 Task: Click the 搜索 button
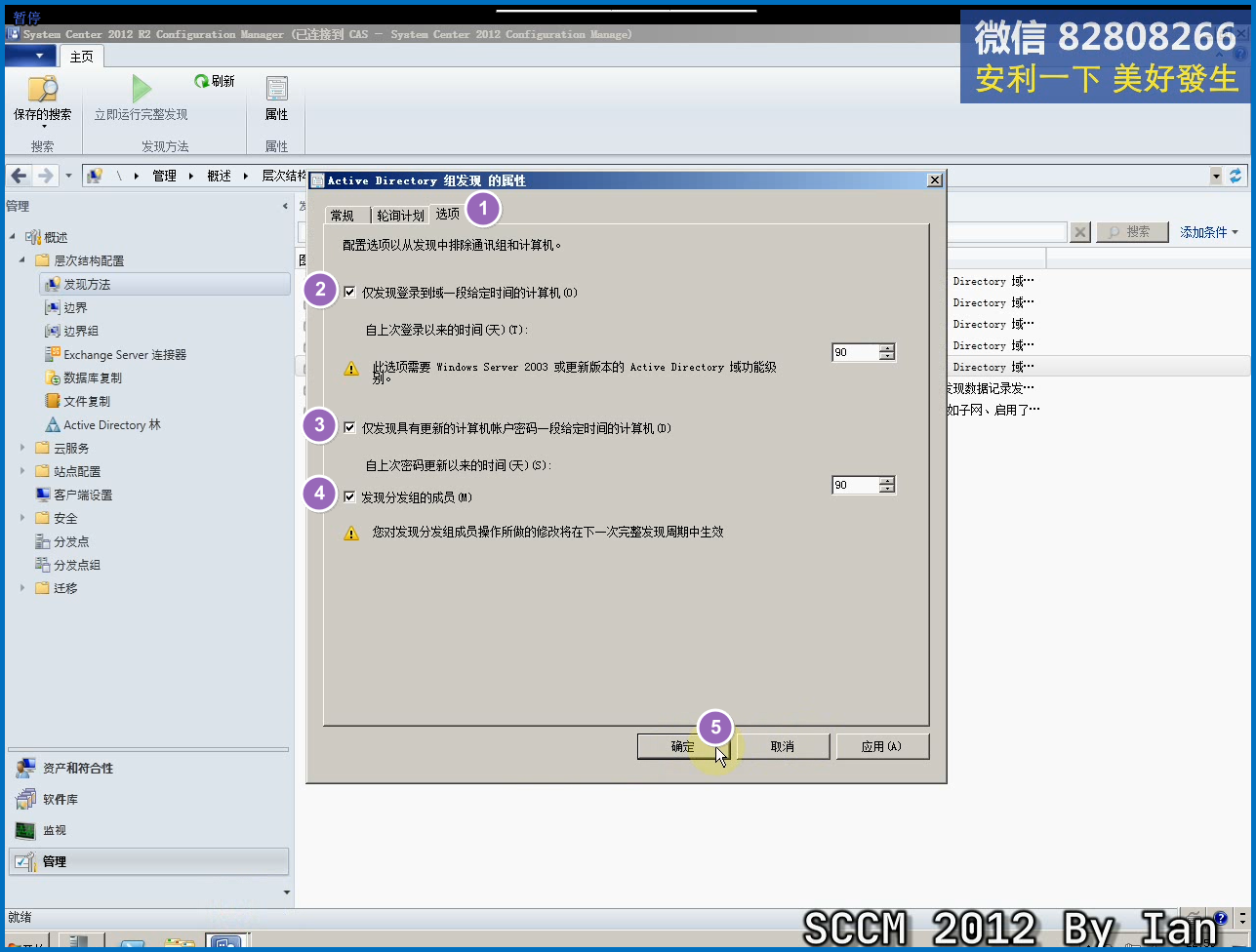[x=1132, y=232]
